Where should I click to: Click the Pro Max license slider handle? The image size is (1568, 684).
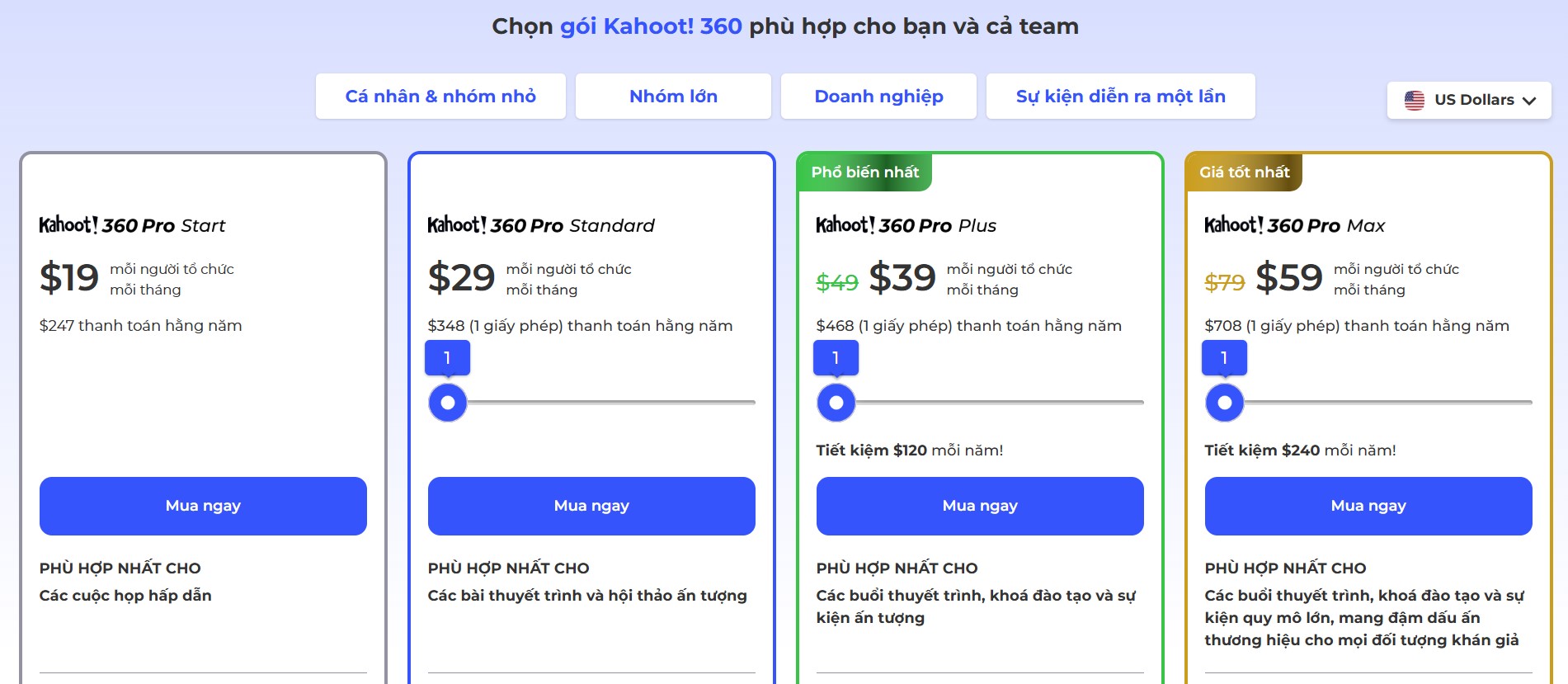click(x=1225, y=403)
